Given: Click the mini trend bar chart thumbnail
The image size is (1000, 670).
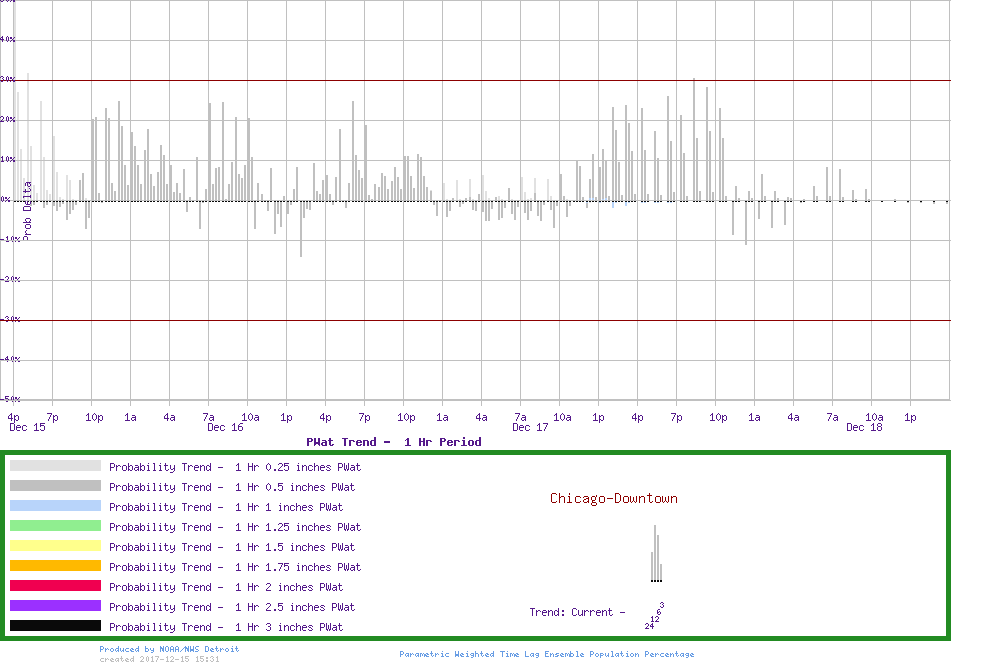Looking at the screenshot, I should [x=656, y=554].
